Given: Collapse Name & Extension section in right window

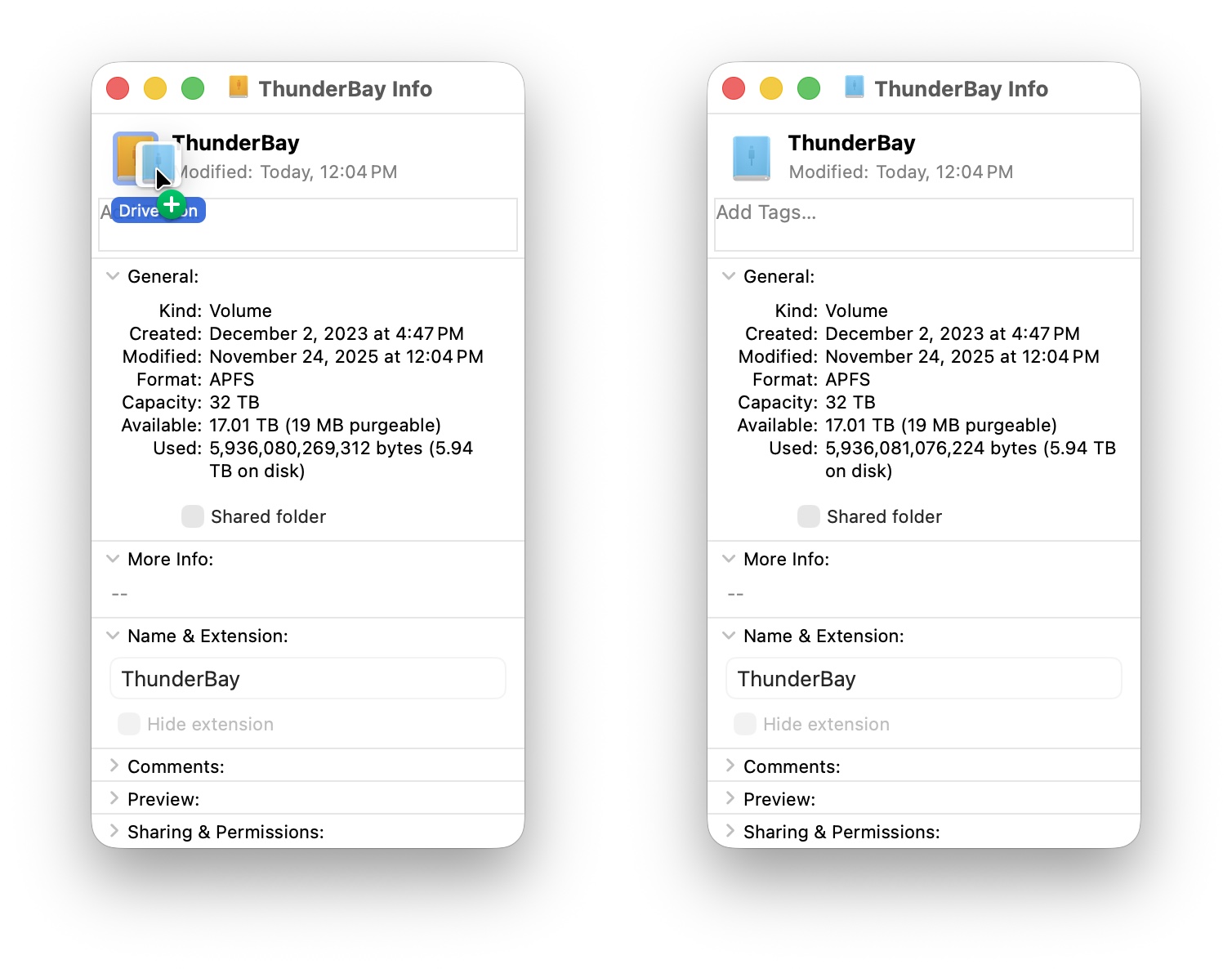Looking at the screenshot, I should [x=729, y=636].
